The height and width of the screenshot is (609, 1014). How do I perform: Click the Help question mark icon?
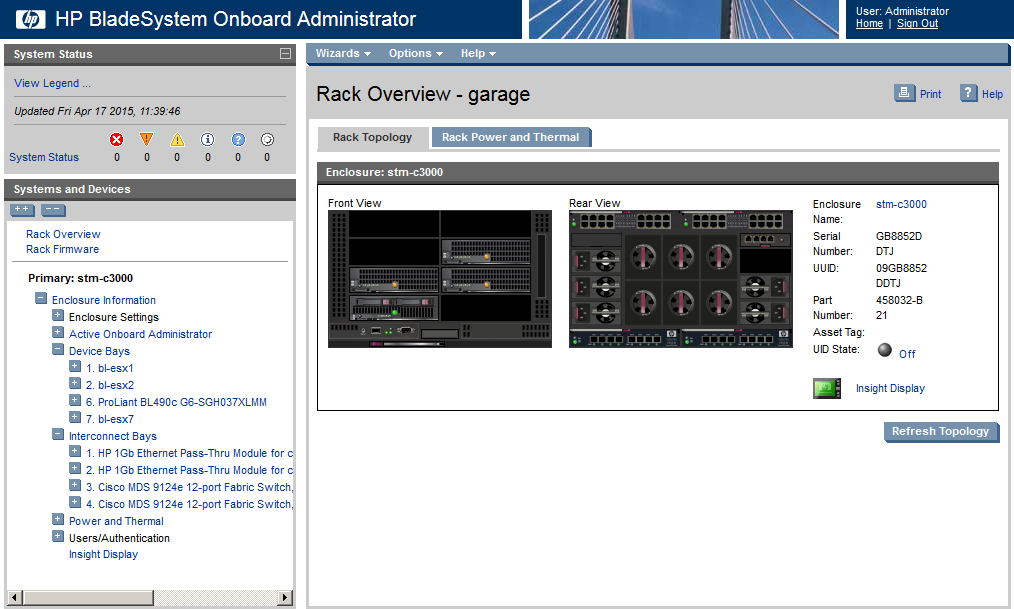pos(968,93)
